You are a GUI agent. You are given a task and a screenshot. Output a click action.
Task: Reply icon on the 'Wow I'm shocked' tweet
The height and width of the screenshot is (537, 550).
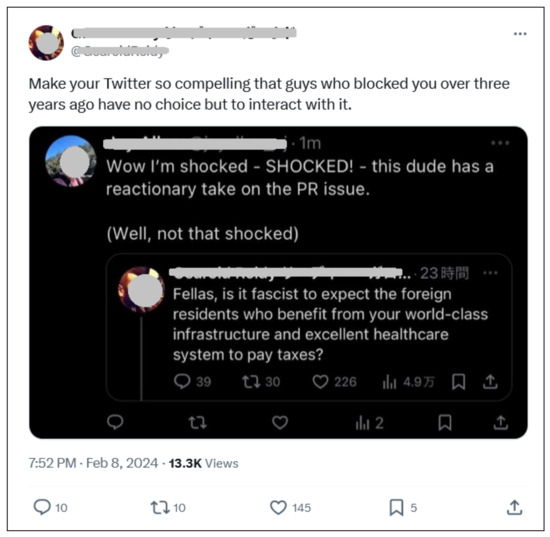pos(115,422)
